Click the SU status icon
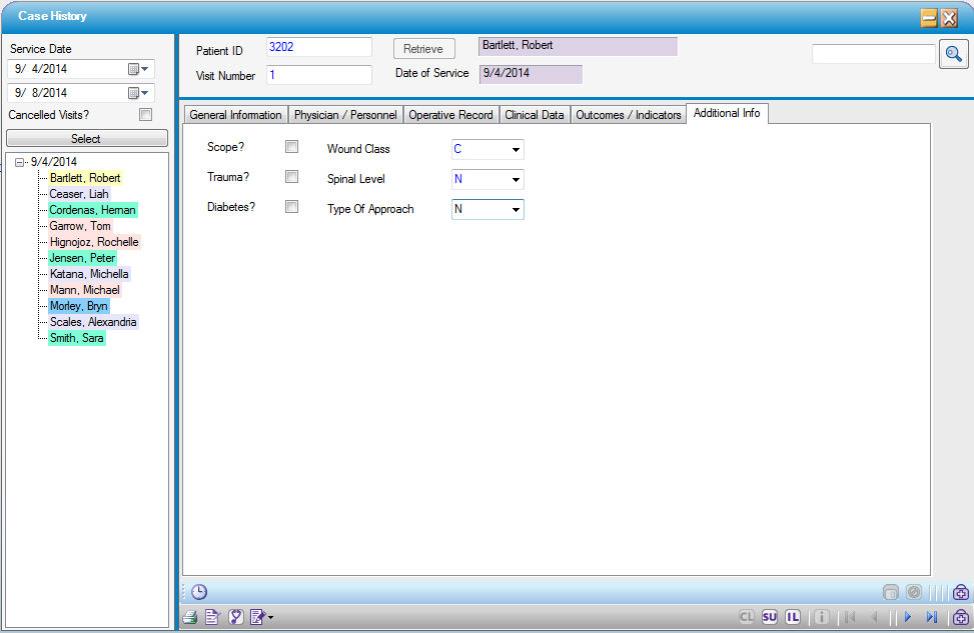This screenshot has height=633, width=974. click(x=769, y=617)
